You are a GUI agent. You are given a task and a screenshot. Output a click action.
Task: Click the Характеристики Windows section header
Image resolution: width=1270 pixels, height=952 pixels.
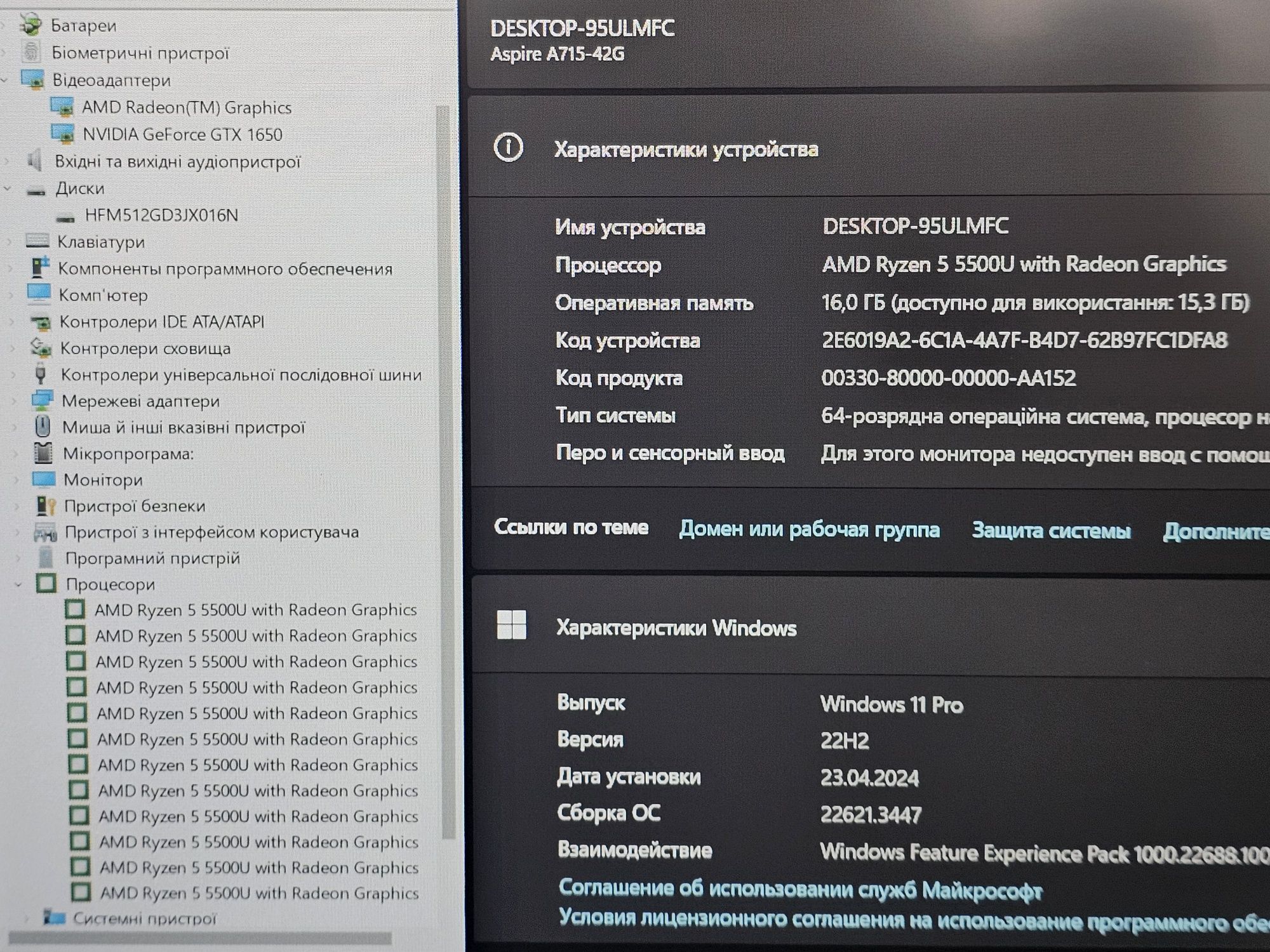[870, 626]
